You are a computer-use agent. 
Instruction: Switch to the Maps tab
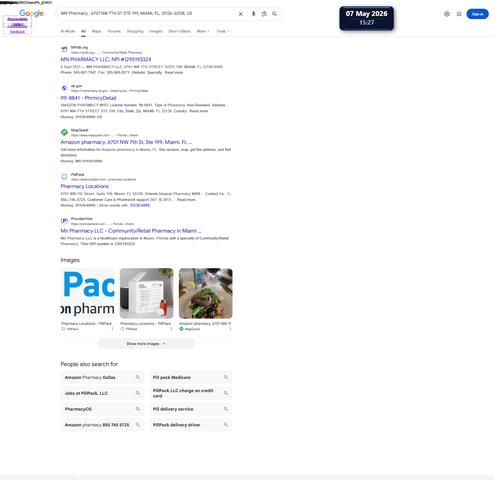click(97, 31)
